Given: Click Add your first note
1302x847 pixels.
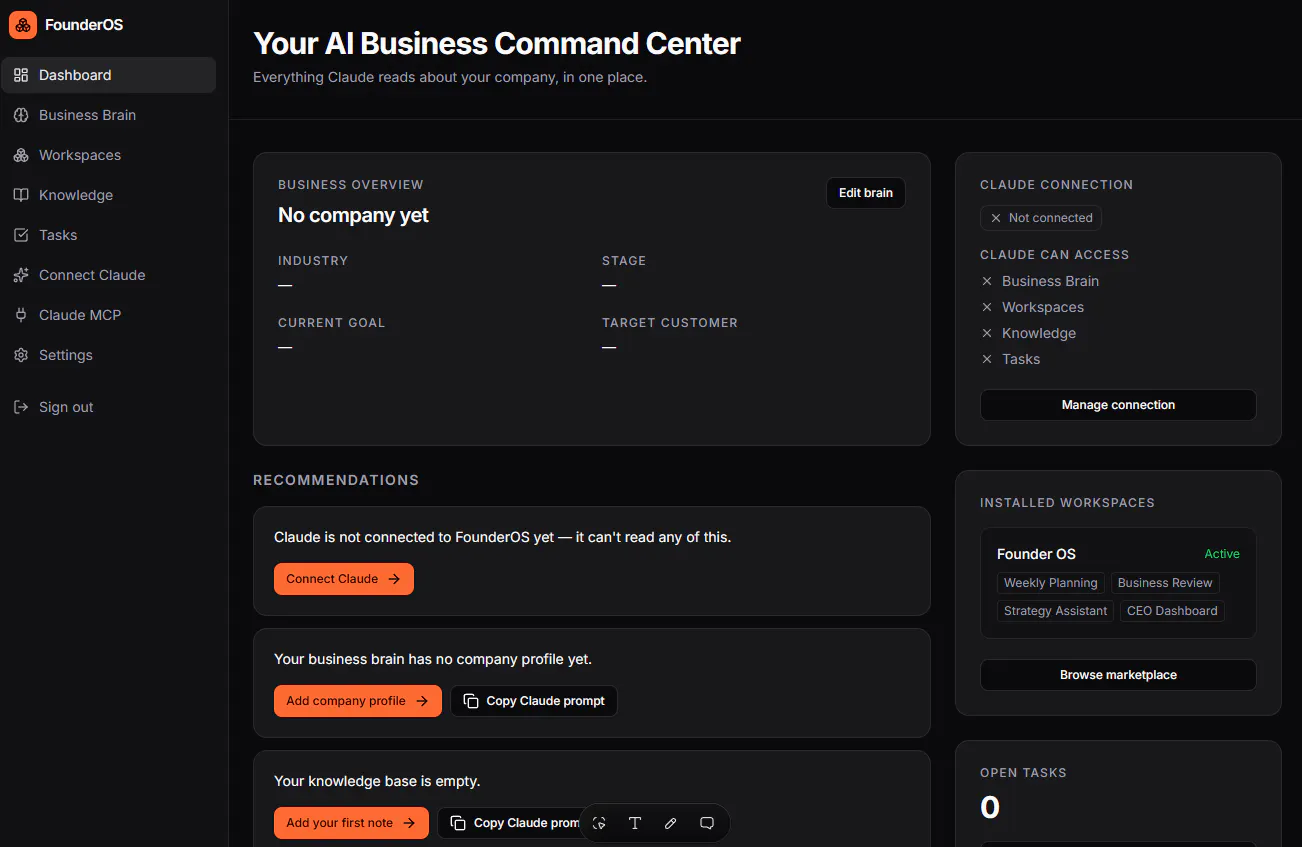Looking at the screenshot, I should 351,823.
